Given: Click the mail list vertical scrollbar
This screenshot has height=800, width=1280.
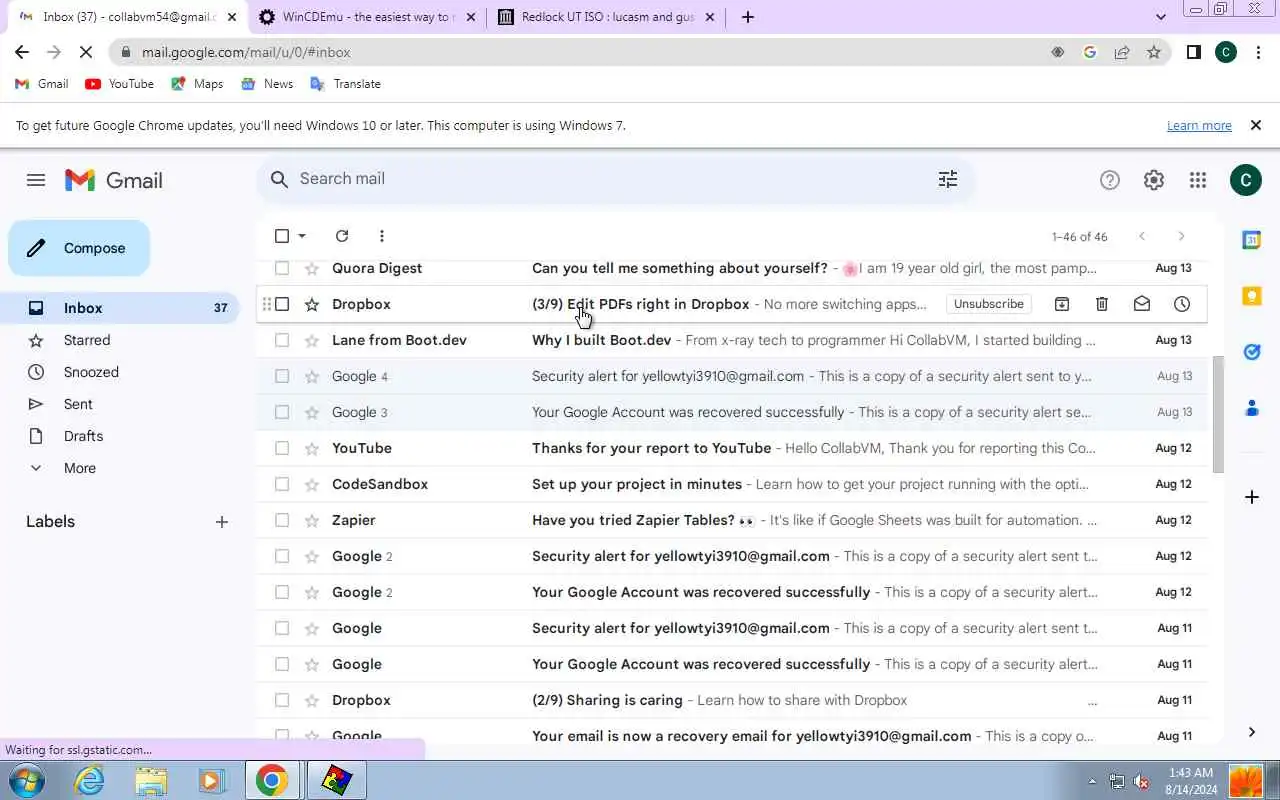Looking at the screenshot, I should tap(1218, 413).
